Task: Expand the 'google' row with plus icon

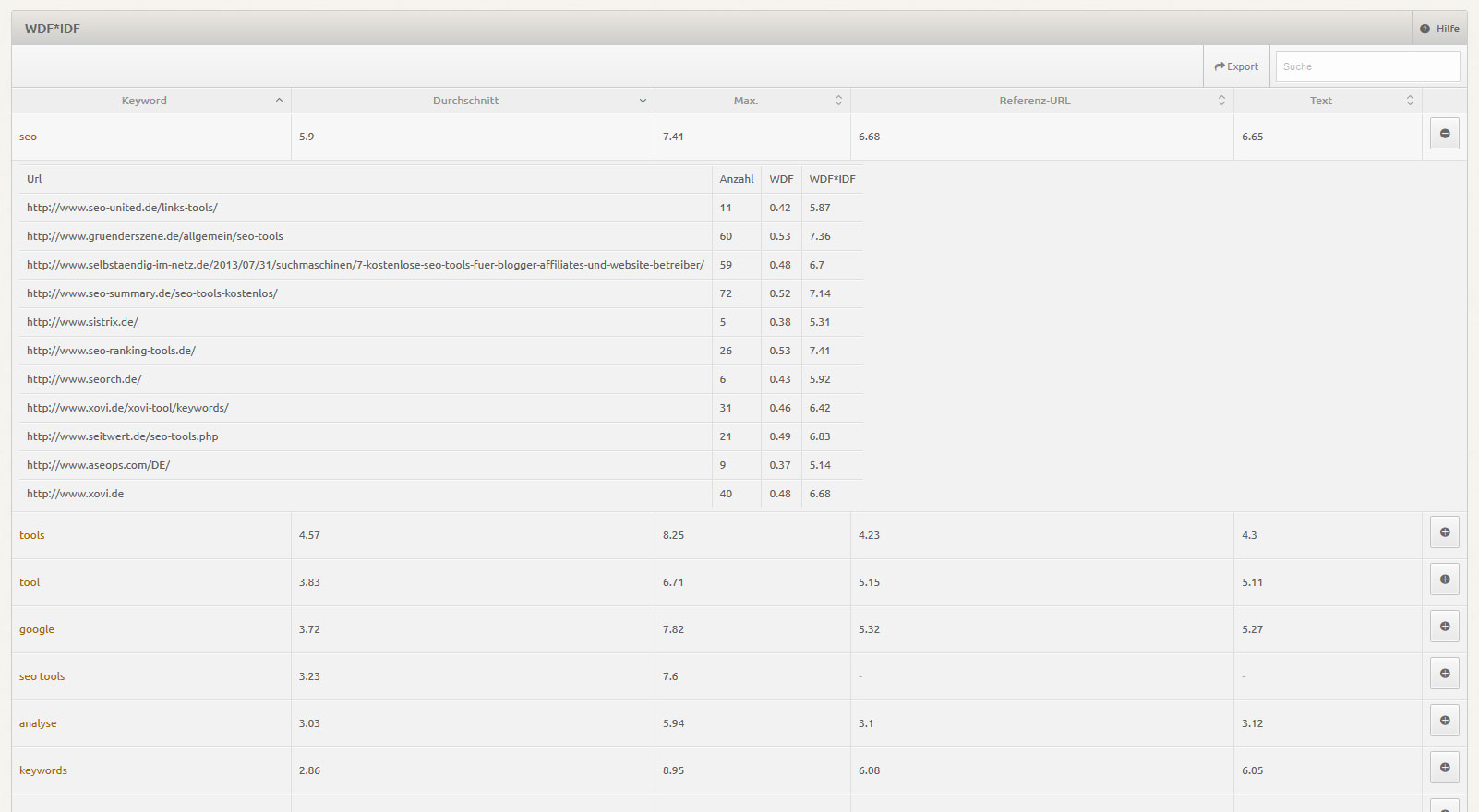Action: click(1444, 627)
